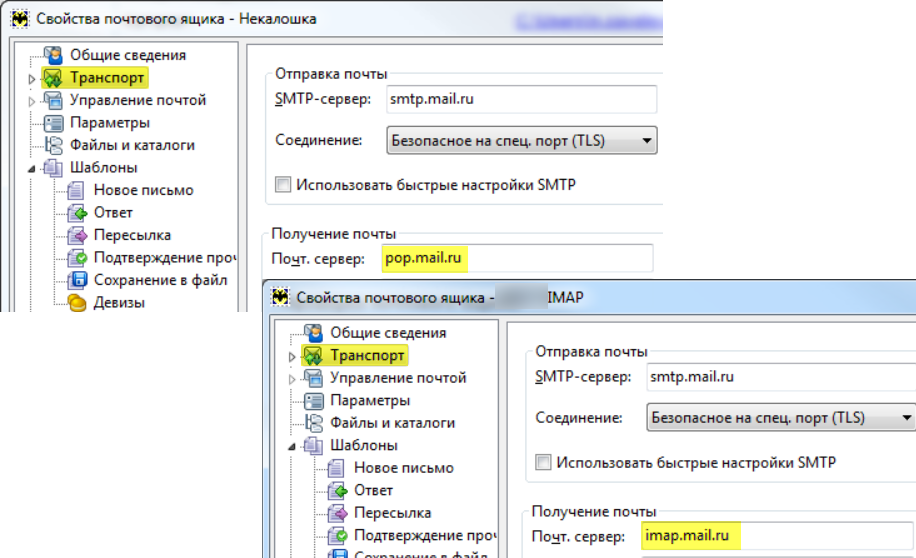Click Пересылка icon in IMAP window
916x558 pixels.
tap(337, 513)
